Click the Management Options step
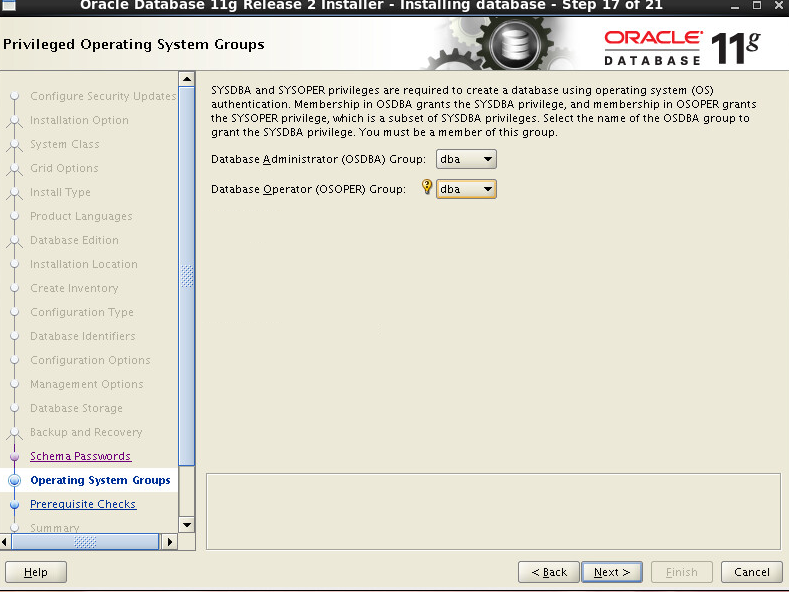Image resolution: width=789 pixels, height=592 pixels. [x=87, y=384]
